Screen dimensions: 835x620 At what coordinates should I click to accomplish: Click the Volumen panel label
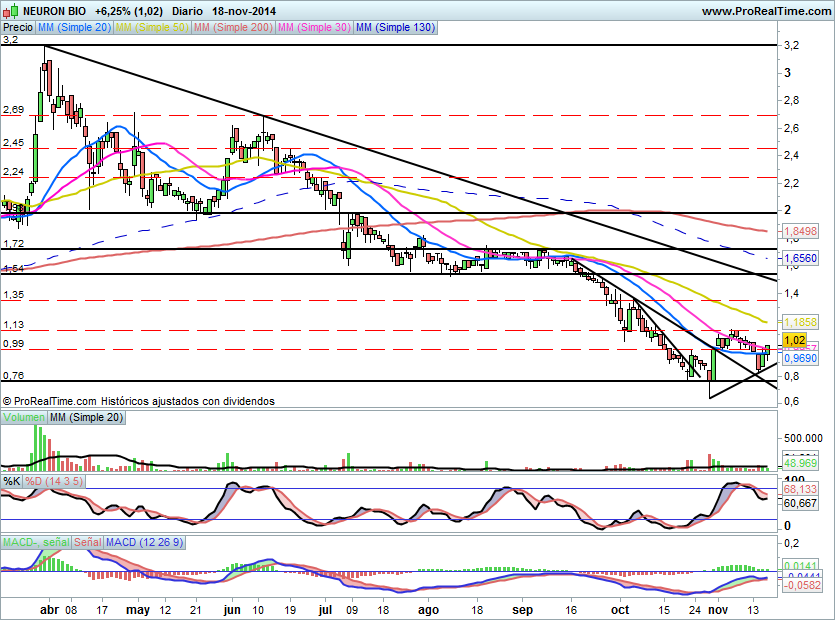(x=24, y=415)
